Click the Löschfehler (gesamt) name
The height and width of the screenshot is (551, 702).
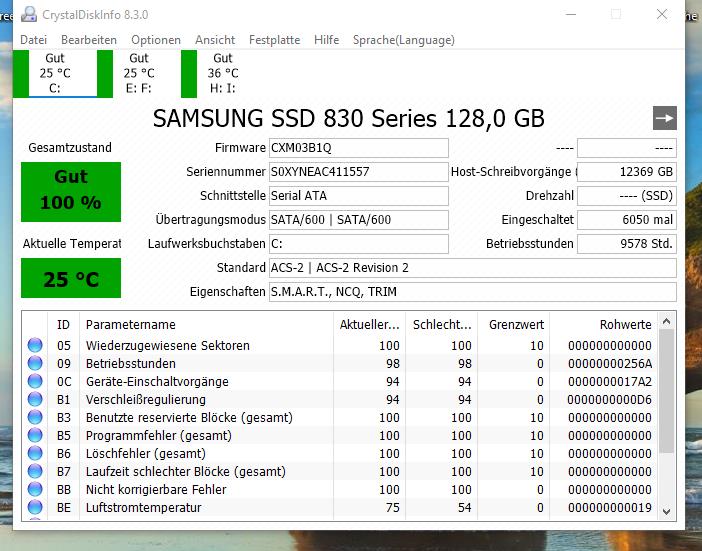tap(146, 453)
